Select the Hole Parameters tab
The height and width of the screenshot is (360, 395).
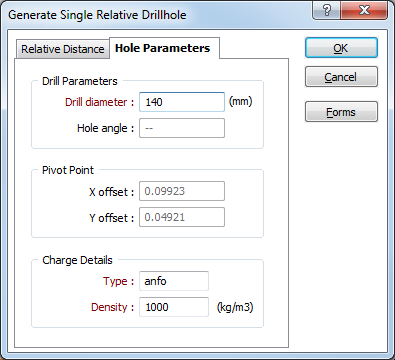click(x=164, y=48)
